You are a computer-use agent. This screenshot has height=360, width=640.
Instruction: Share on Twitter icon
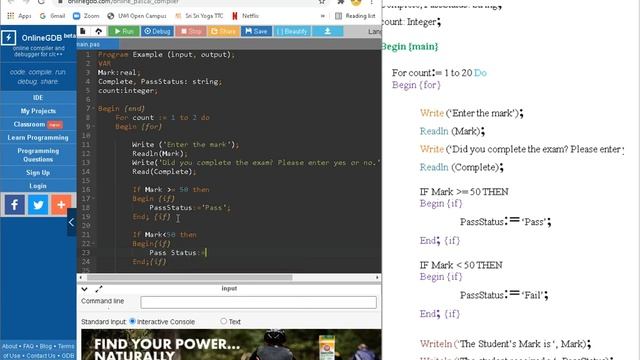tap(38, 204)
